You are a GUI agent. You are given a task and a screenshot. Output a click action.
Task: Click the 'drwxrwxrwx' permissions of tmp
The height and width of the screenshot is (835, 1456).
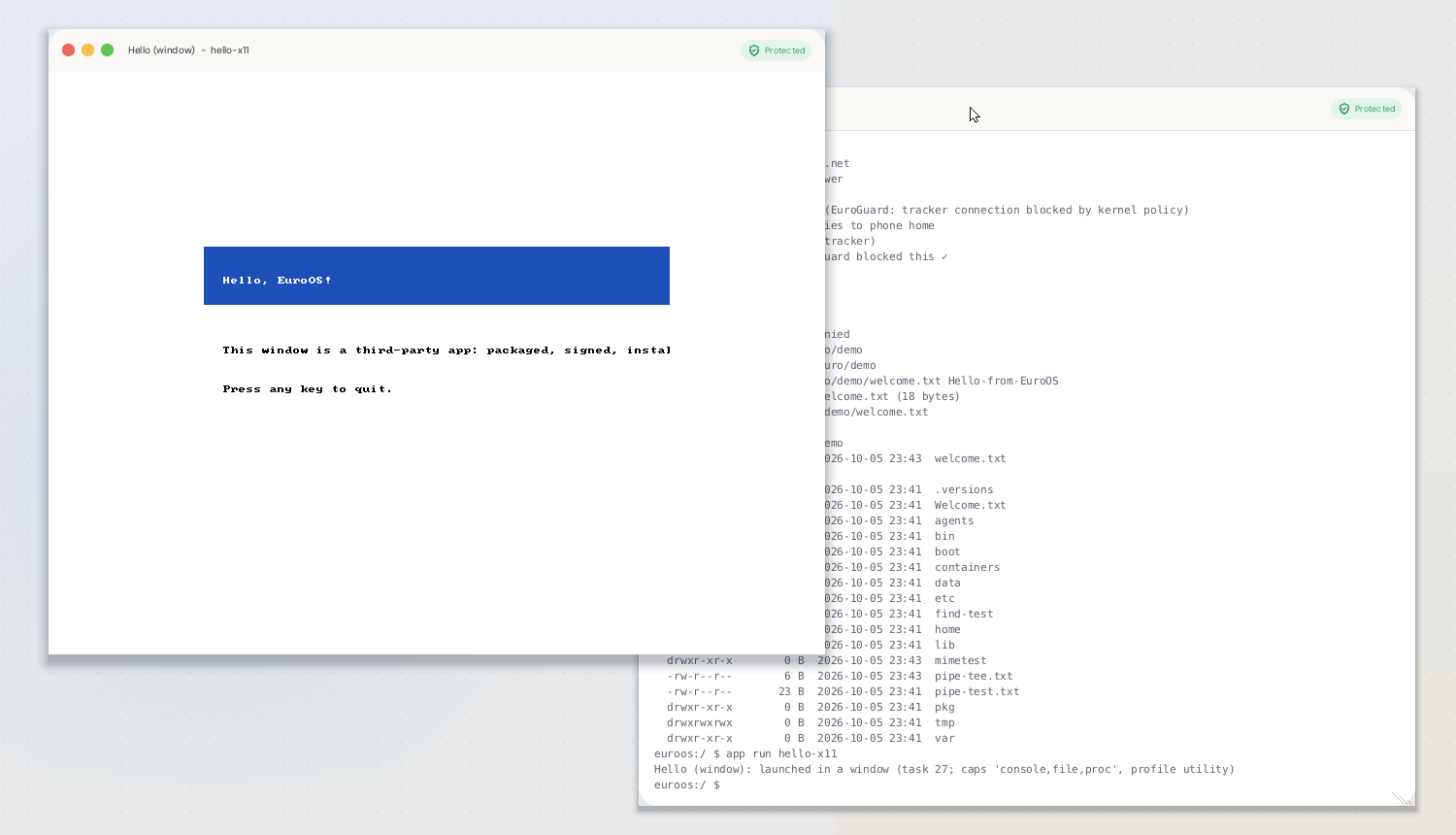[700, 722]
